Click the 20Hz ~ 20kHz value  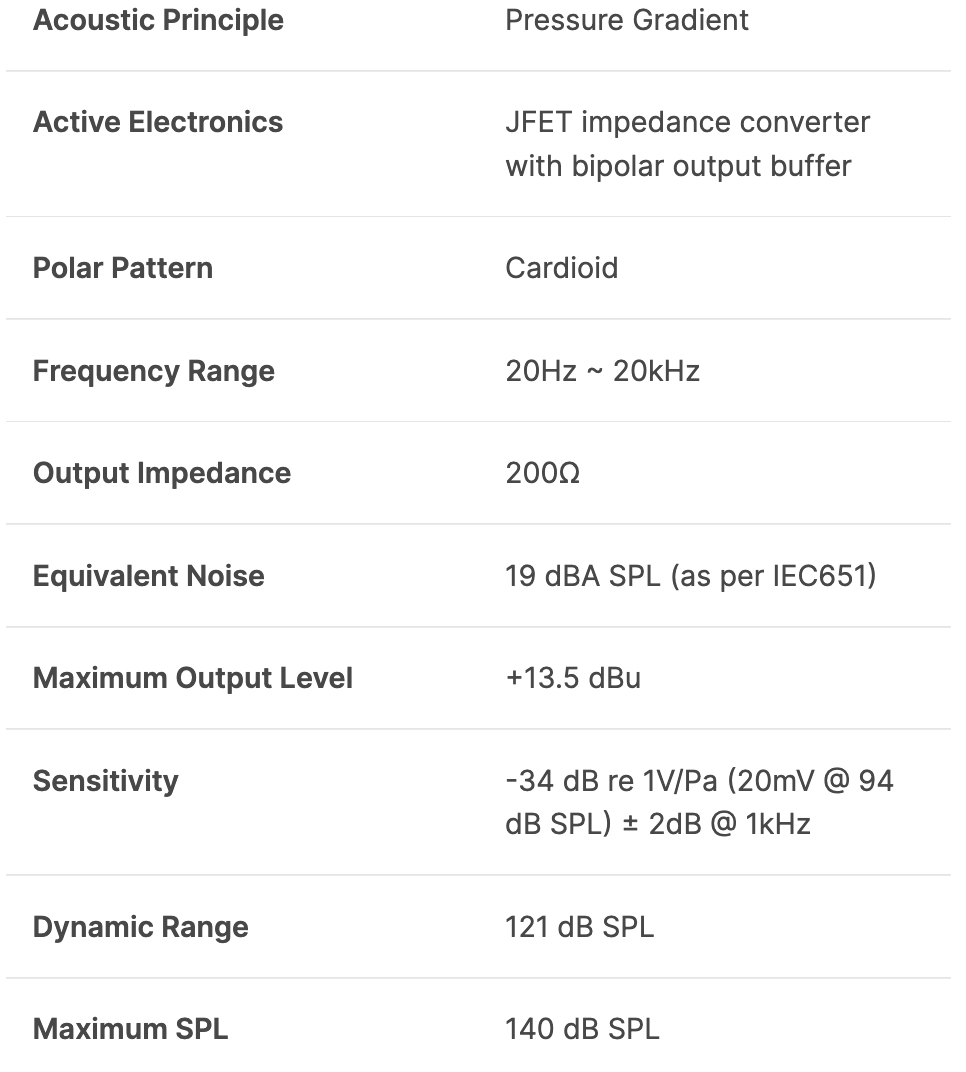pos(602,371)
